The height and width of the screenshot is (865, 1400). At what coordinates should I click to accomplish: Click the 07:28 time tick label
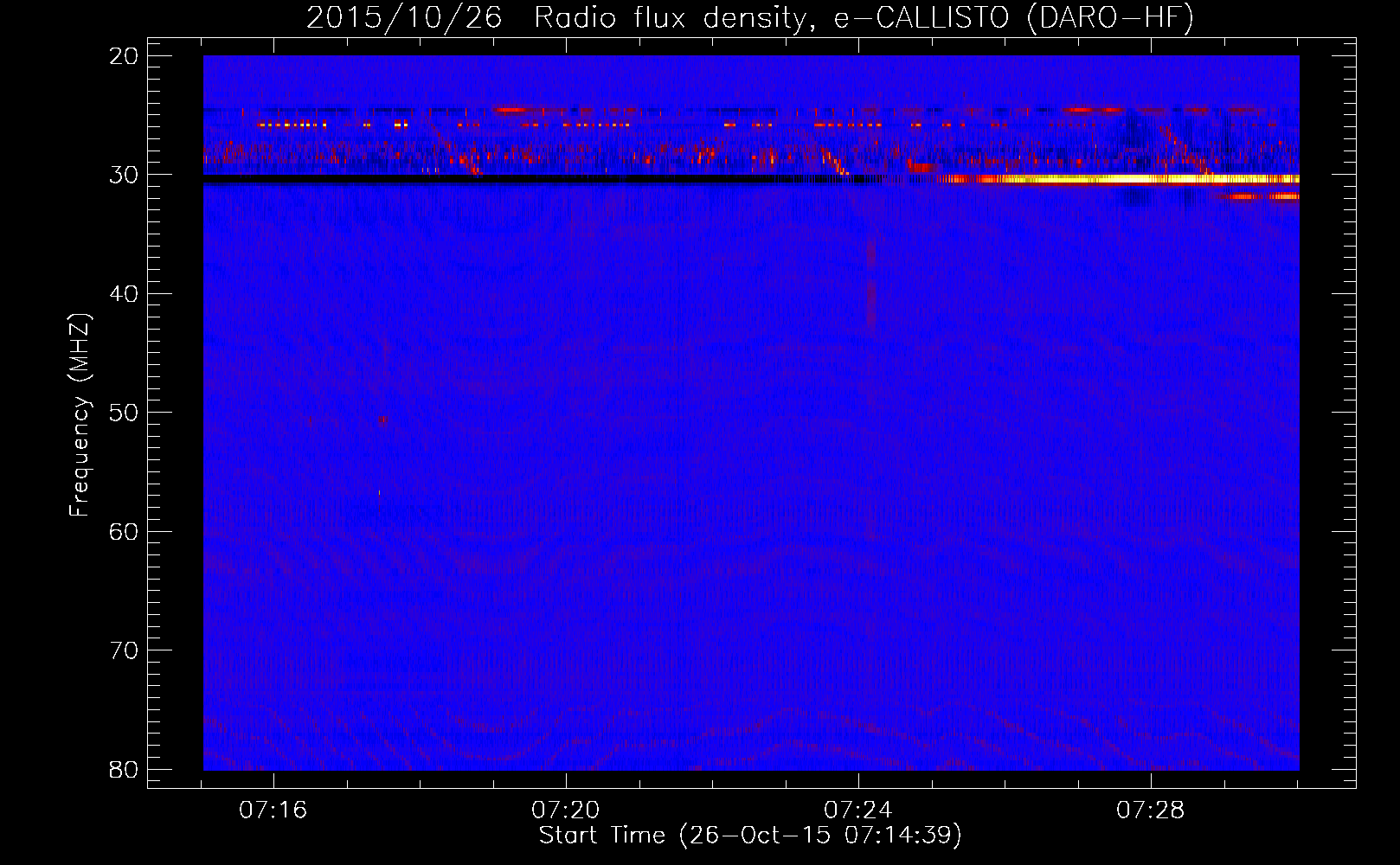(1151, 811)
